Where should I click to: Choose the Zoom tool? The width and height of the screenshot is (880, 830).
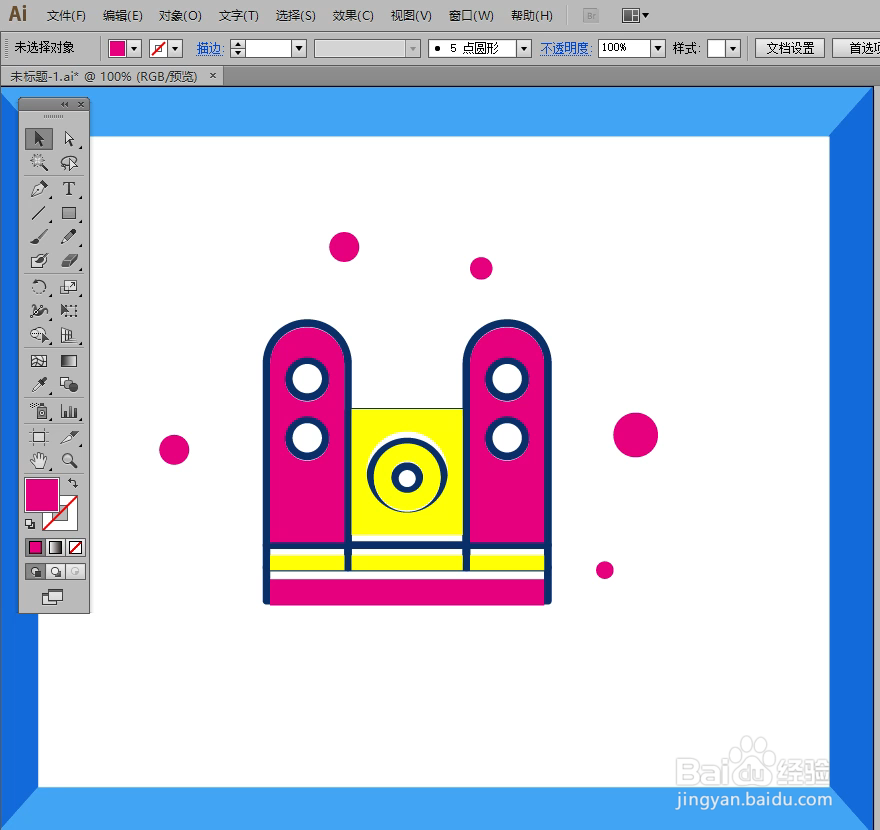point(69,461)
